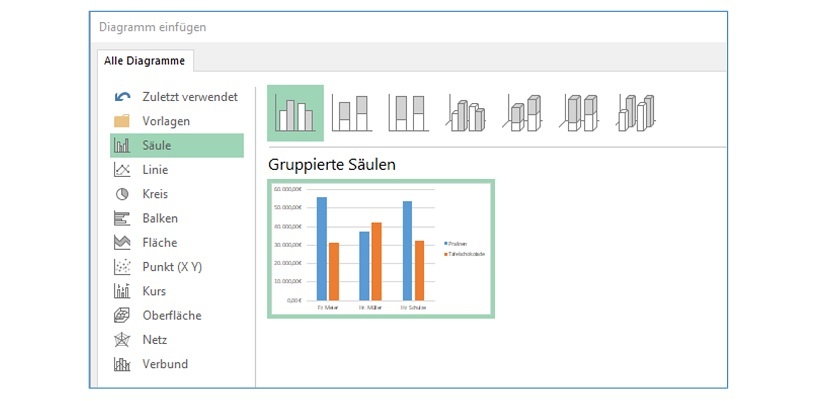Image resolution: width=820 pixels, height=401 pixels.
Task: Switch to the Alle Diagramme tab
Action: pos(146,61)
